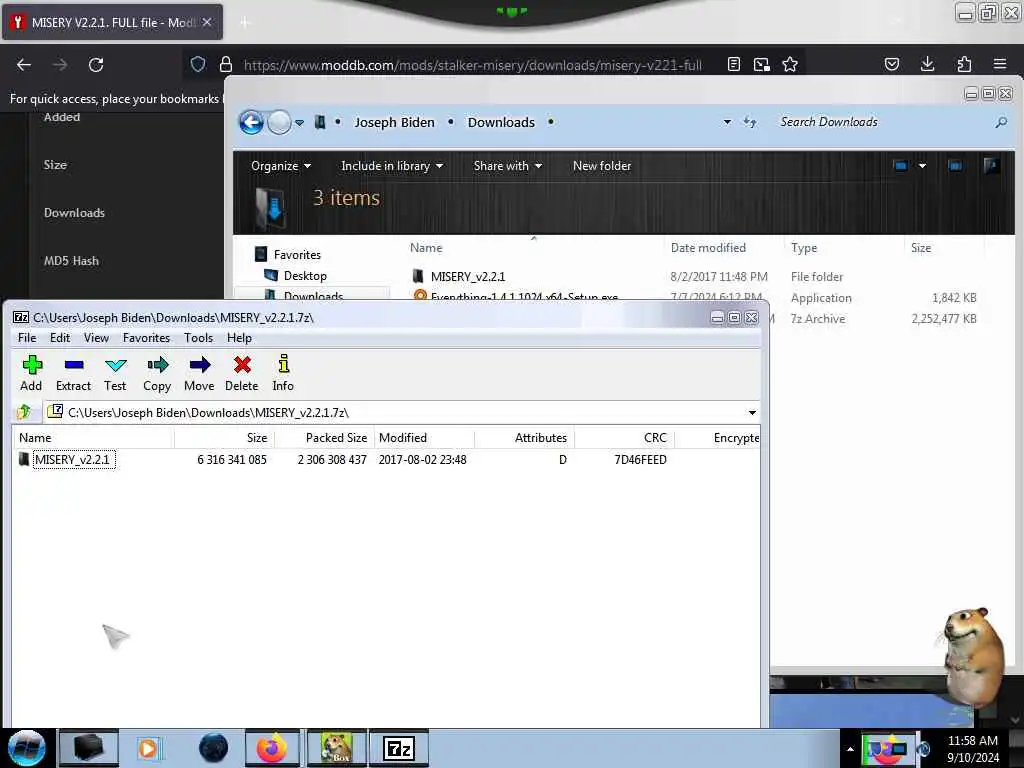The image size is (1024, 768).
Task: Open the Explorer view options dropdown arrow
Action: [922, 166]
